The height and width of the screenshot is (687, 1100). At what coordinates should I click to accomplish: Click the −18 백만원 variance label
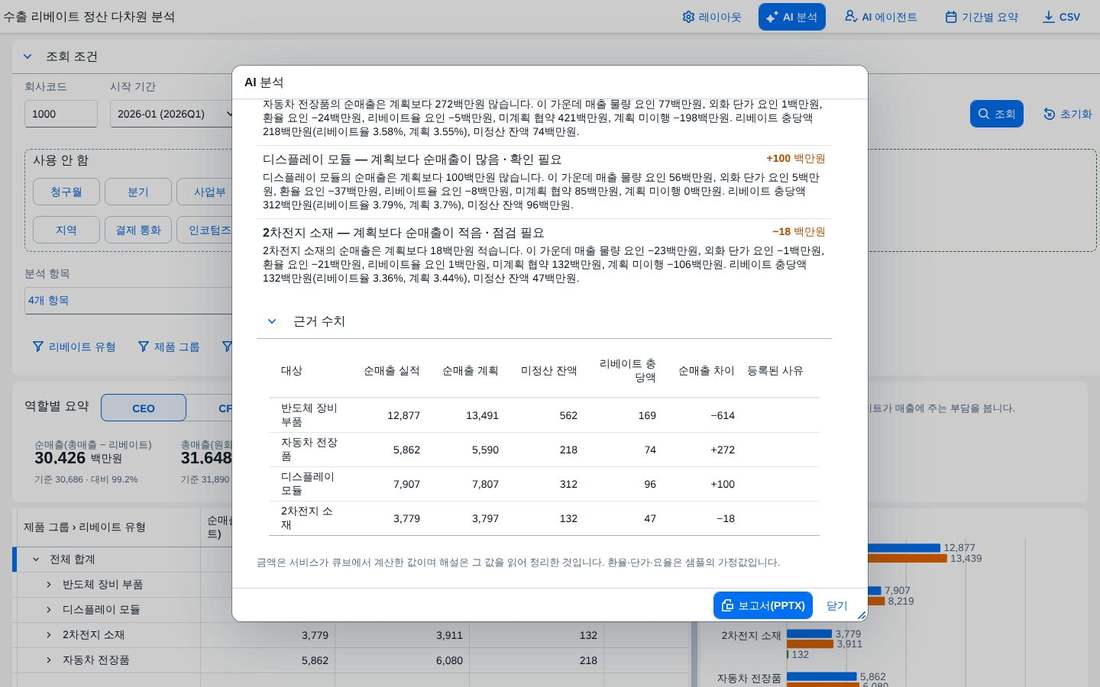pos(798,232)
